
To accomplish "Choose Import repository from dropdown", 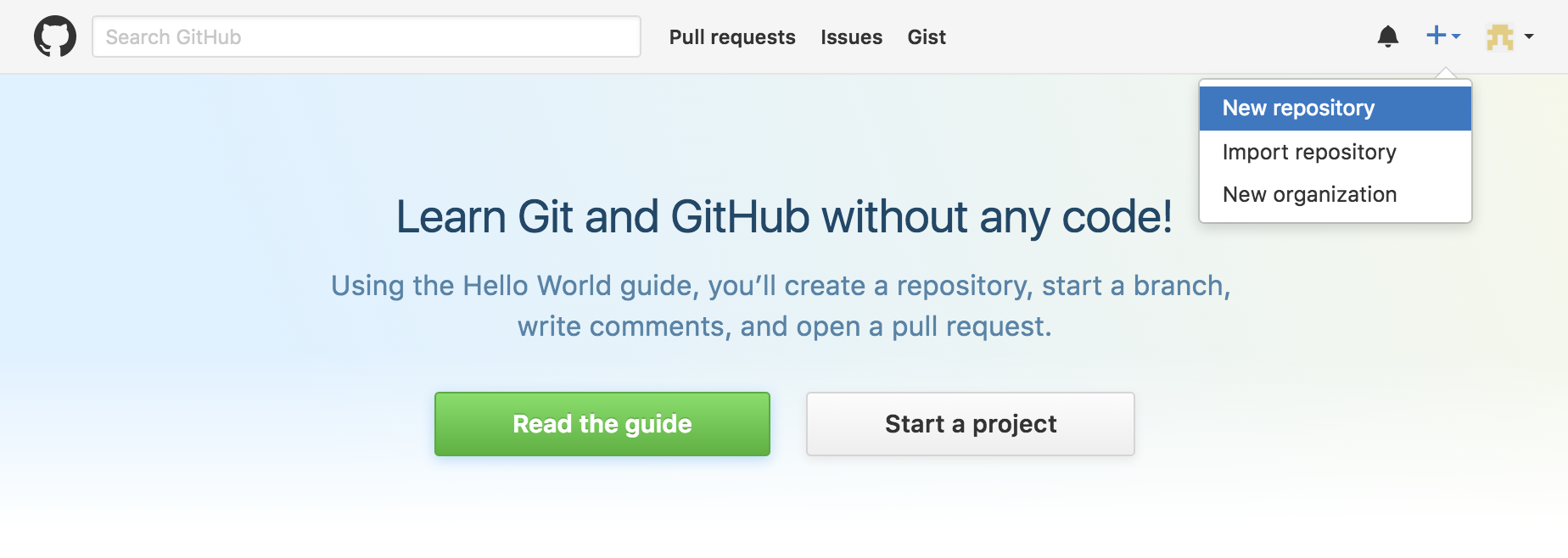I will click(x=1335, y=152).
